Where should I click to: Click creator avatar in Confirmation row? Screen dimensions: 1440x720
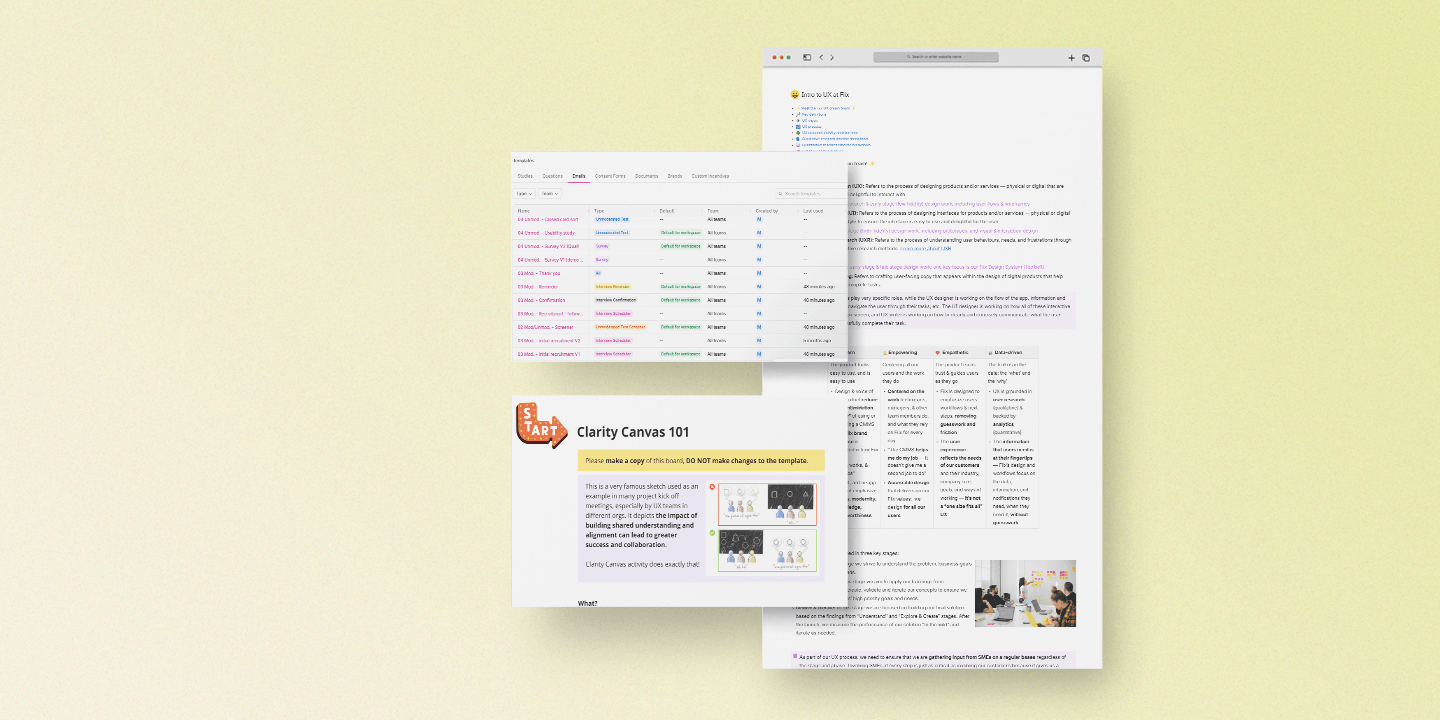click(759, 300)
